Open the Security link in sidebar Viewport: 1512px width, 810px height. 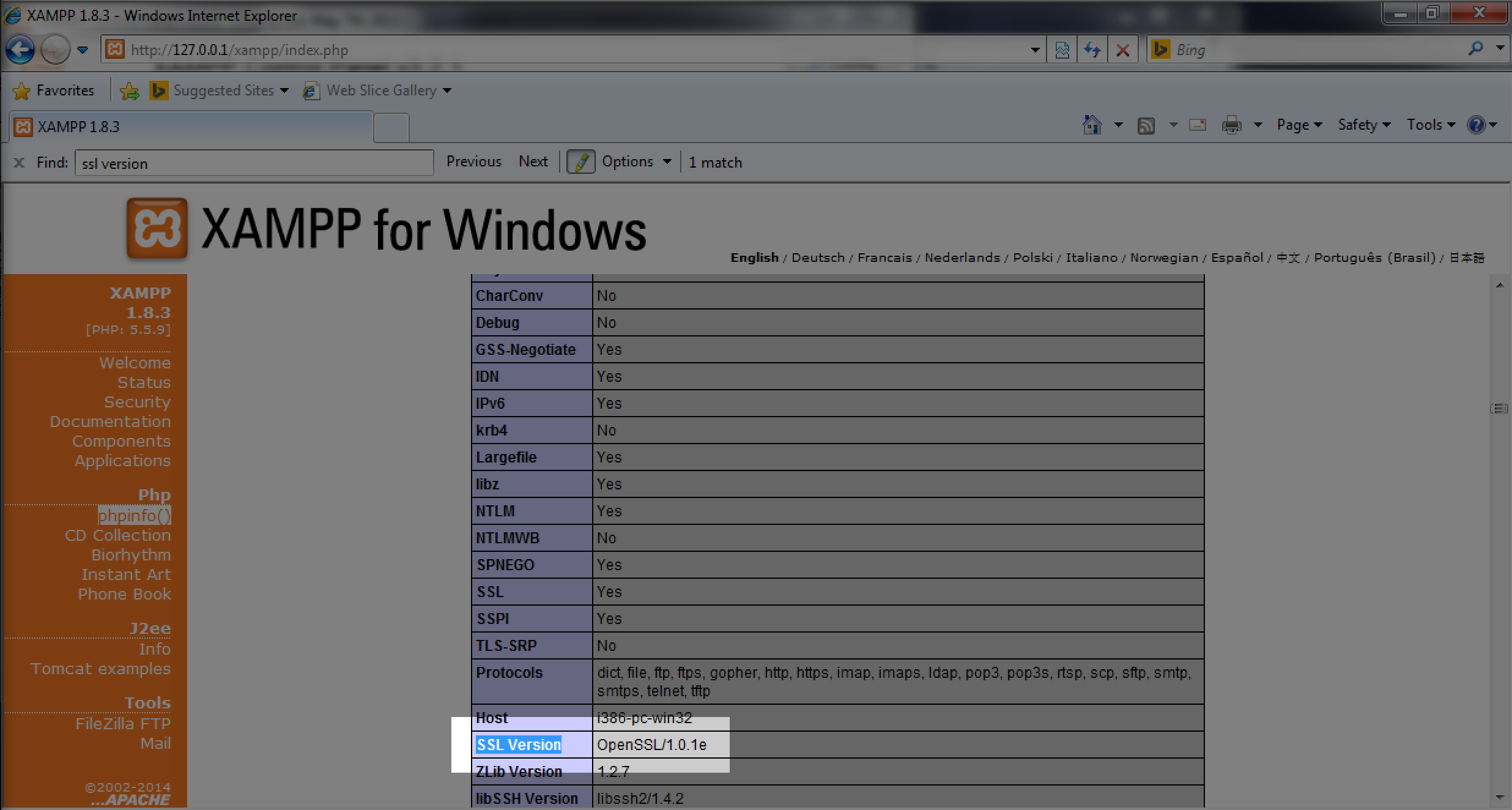[137, 402]
